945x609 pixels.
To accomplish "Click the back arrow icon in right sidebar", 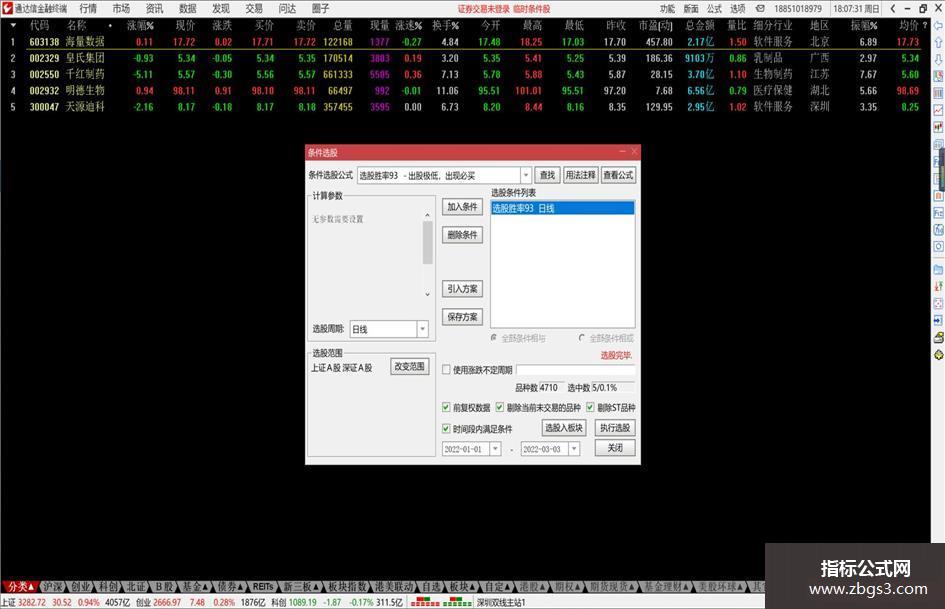I will (x=938, y=26).
